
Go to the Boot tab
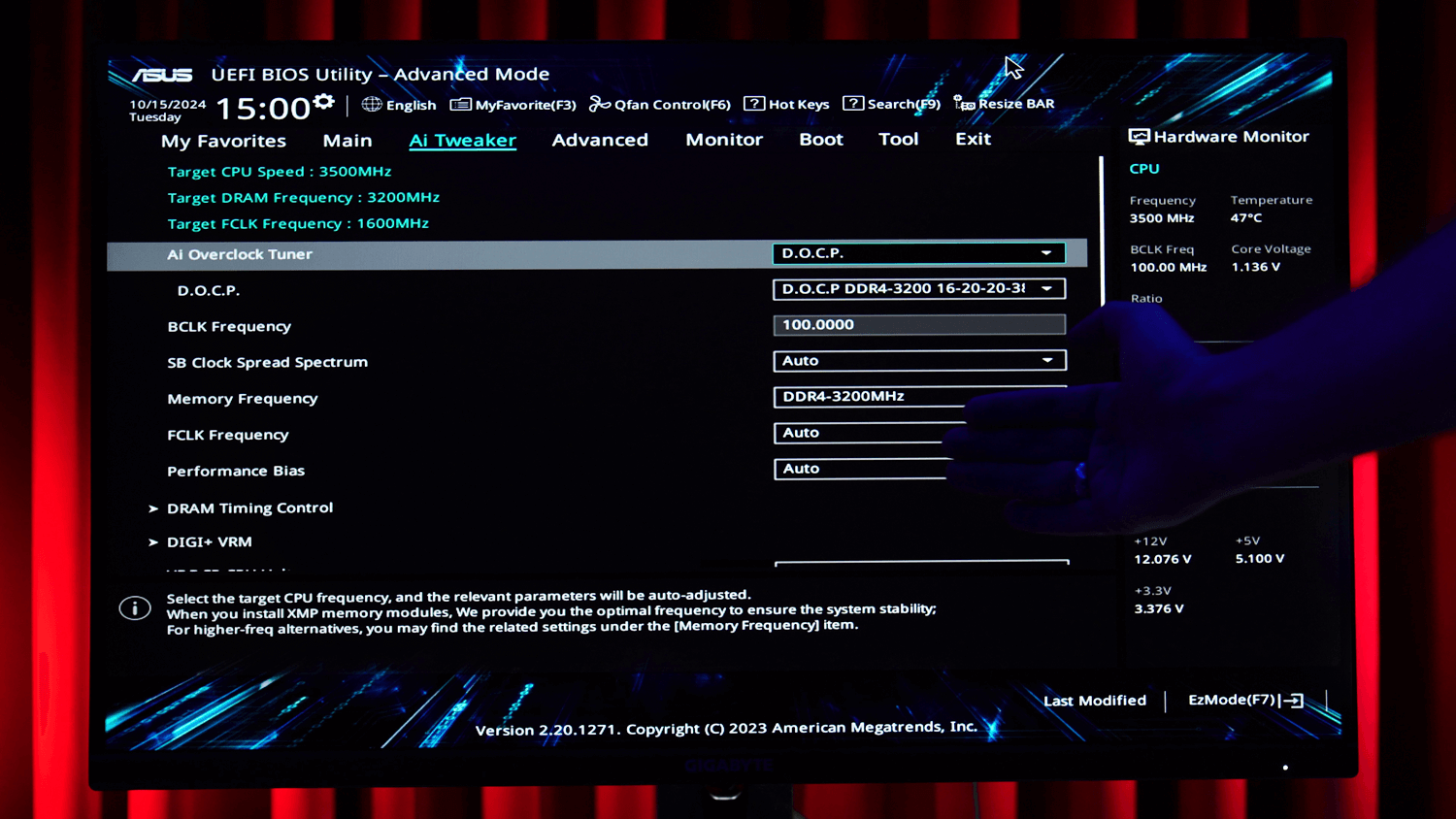tap(821, 140)
